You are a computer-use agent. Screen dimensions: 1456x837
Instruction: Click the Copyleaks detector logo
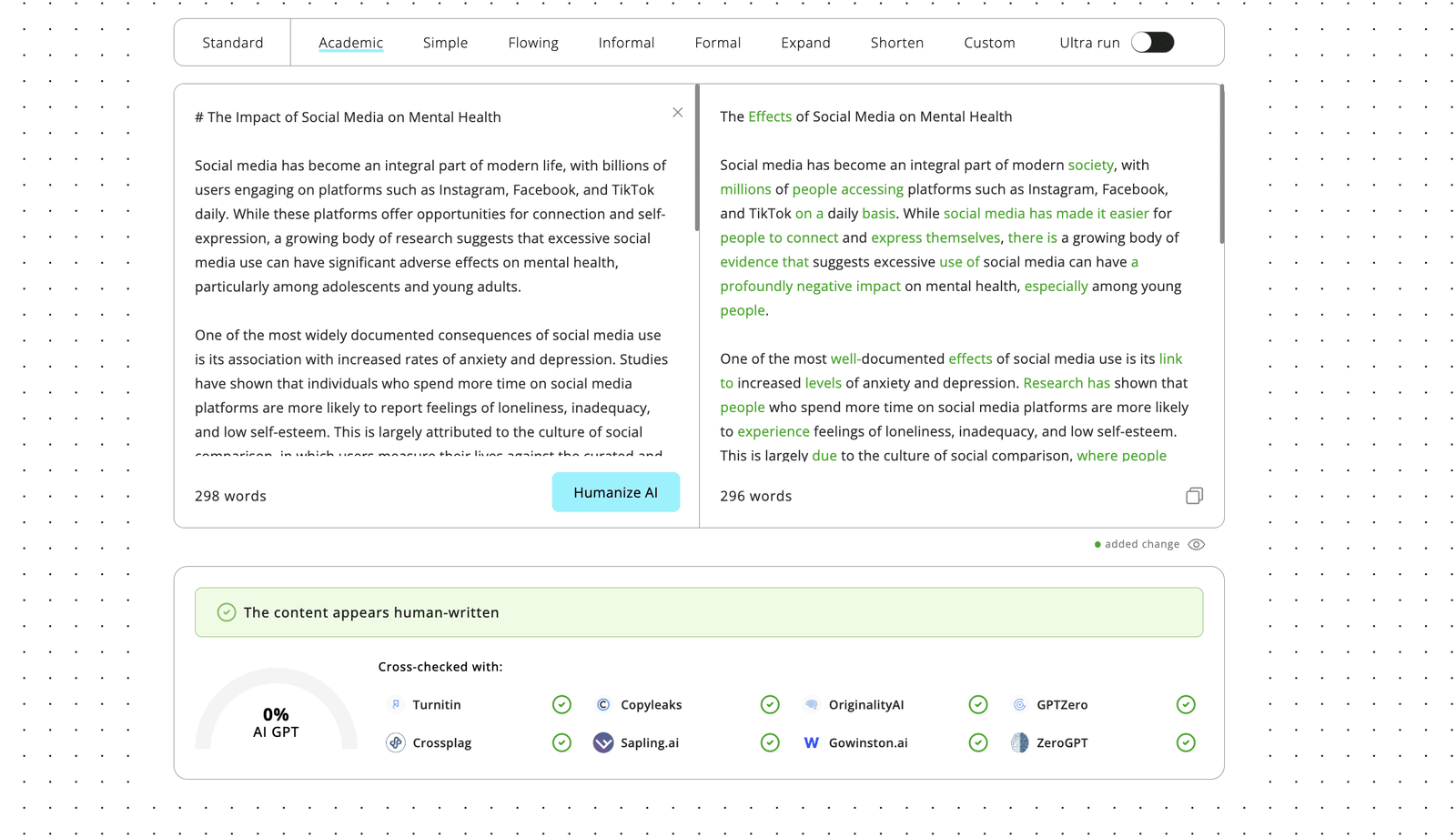(603, 705)
